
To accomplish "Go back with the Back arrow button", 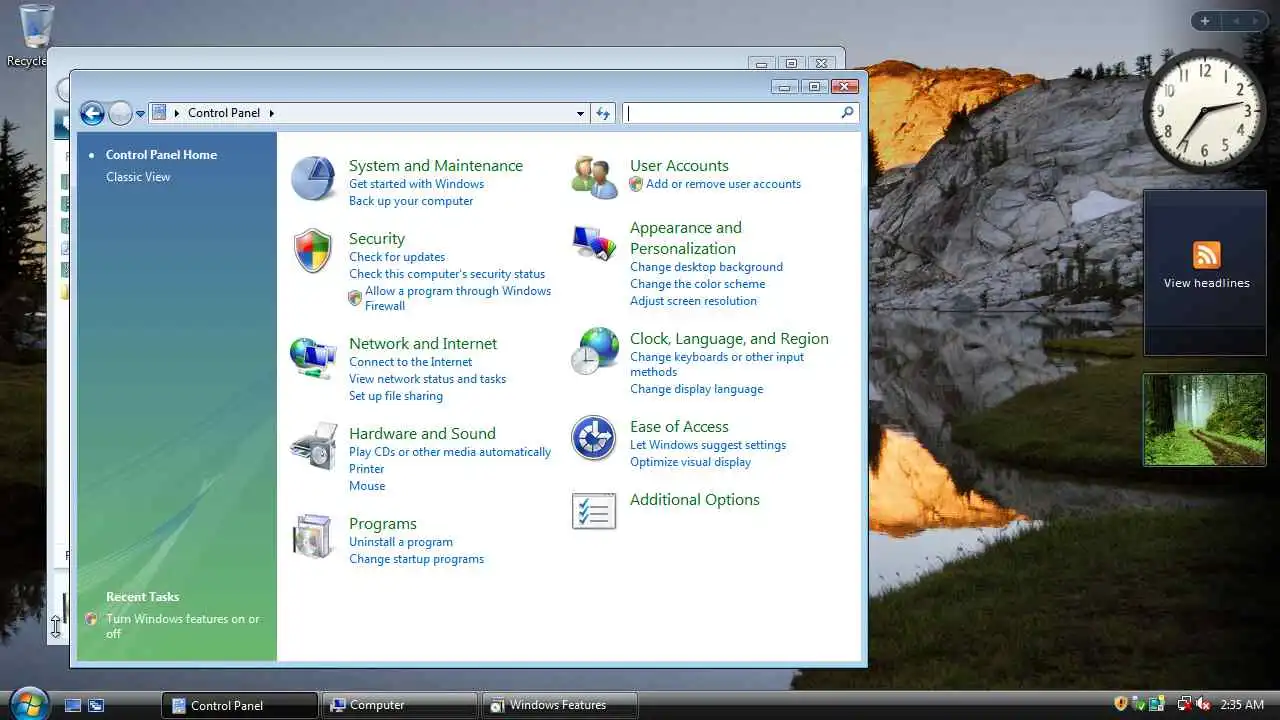I will (92, 113).
